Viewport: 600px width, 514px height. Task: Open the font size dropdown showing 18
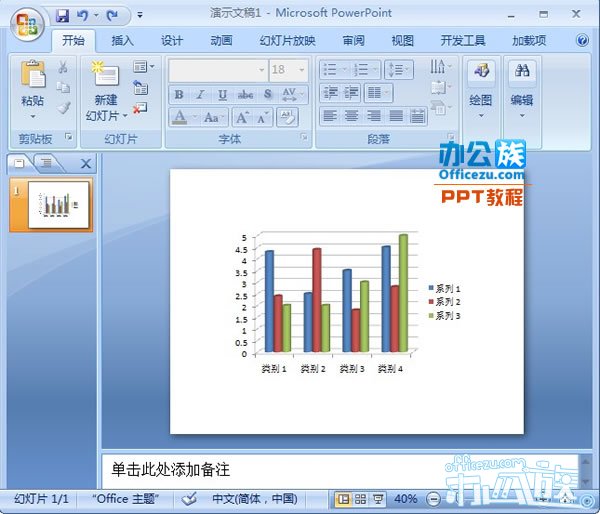tap(299, 70)
